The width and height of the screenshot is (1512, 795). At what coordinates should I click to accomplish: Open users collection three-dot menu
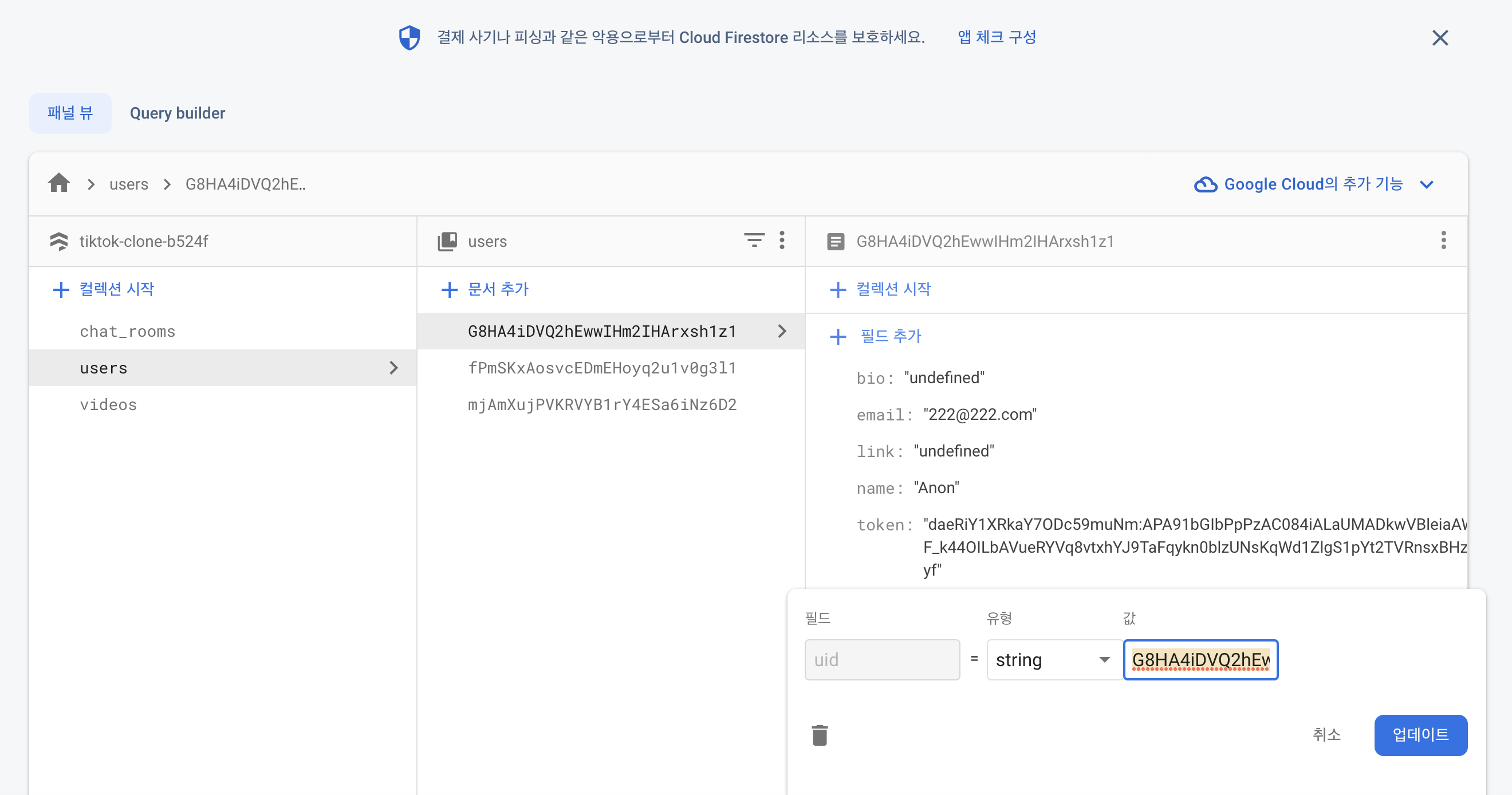[782, 240]
